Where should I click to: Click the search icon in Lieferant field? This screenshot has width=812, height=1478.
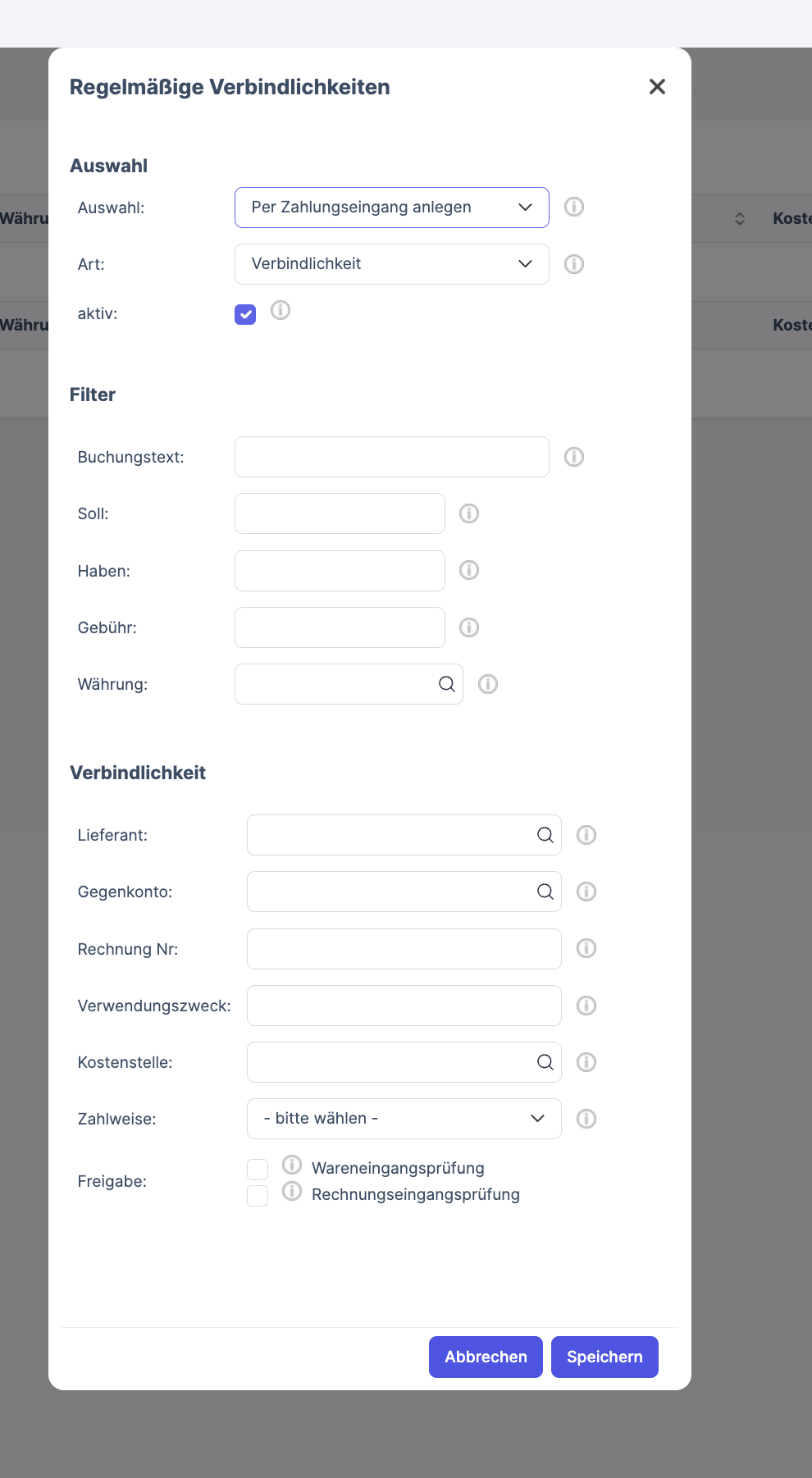tap(545, 835)
